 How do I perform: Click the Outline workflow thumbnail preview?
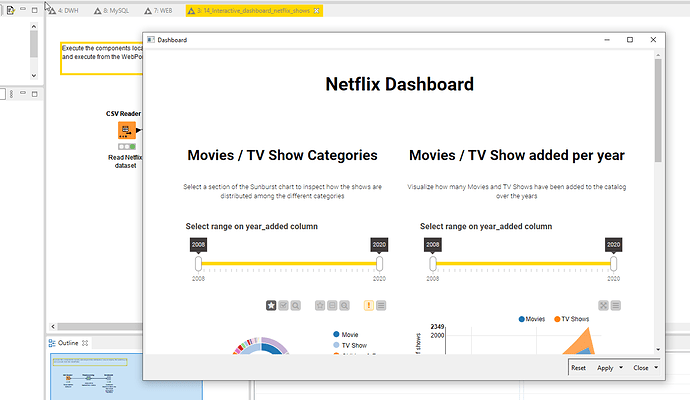pos(126,377)
